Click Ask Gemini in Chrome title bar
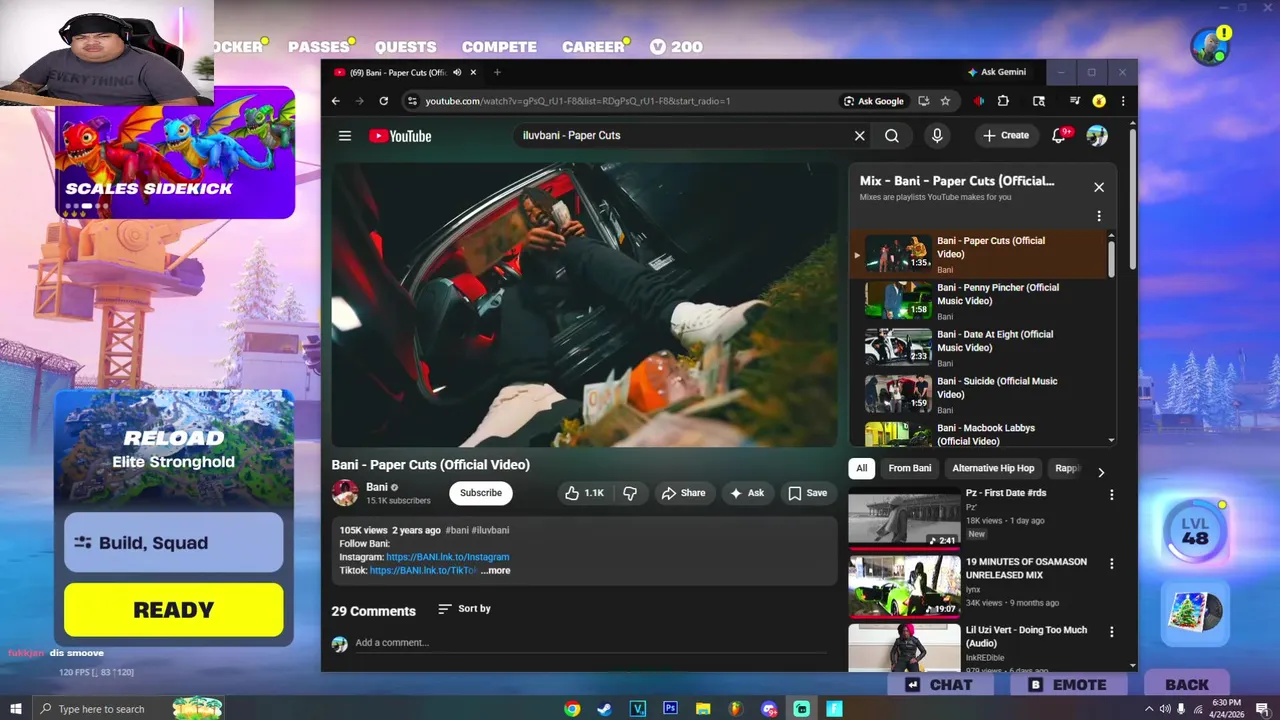The width and height of the screenshot is (1280, 720). click(997, 72)
